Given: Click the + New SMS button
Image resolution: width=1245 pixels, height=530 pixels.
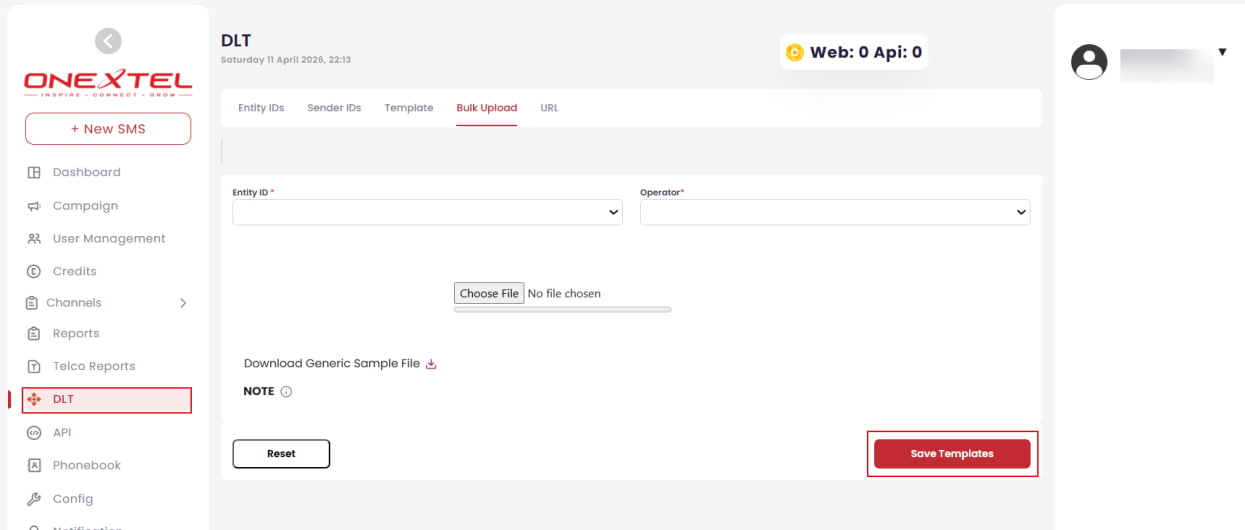Looking at the screenshot, I should (108, 129).
